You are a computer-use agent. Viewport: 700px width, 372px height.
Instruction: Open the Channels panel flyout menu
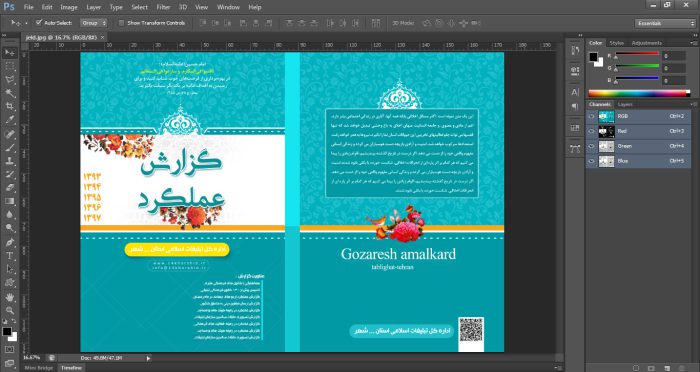click(694, 104)
